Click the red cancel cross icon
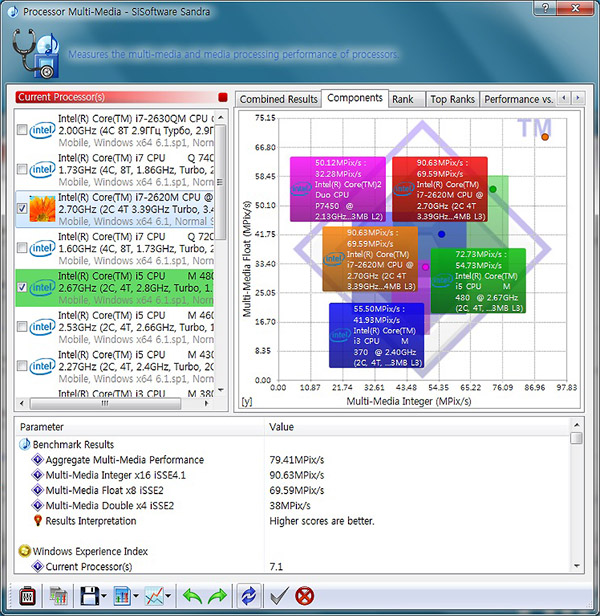 tap(305, 596)
